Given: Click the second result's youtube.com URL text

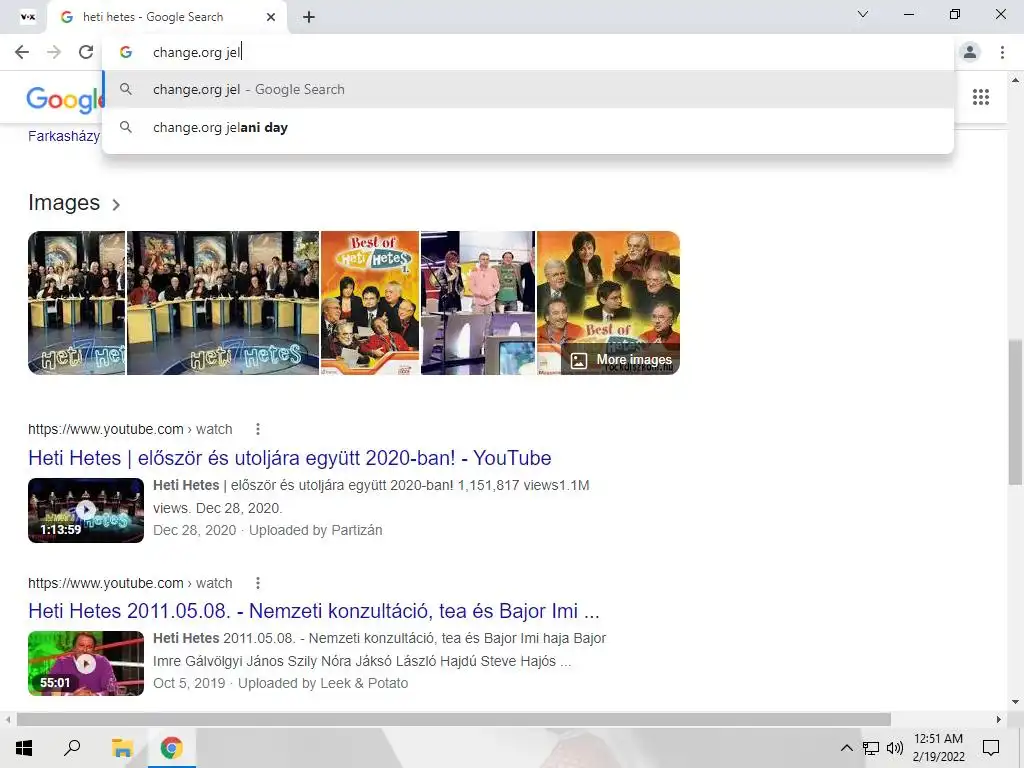Looking at the screenshot, I should click(130, 583).
